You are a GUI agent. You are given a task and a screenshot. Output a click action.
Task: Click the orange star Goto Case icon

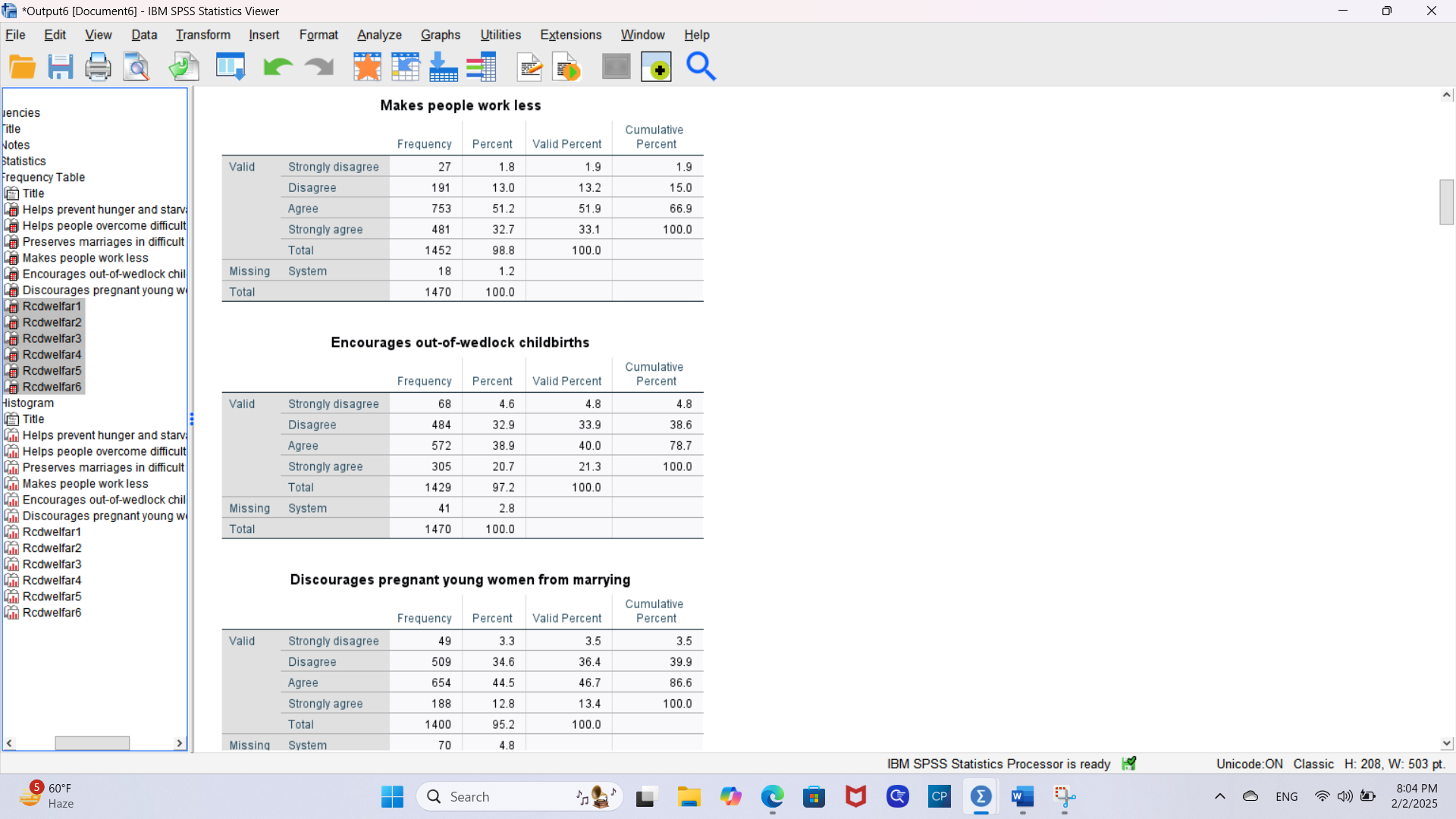pyautogui.click(x=367, y=67)
